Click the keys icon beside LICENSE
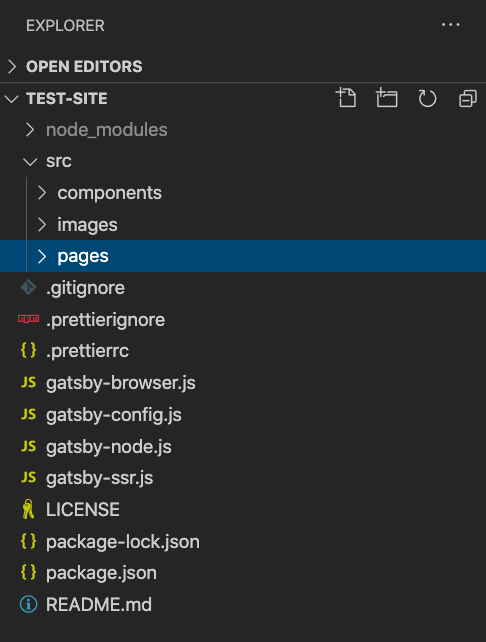The height and width of the screenshot is (642, 486). coord(28,509)
